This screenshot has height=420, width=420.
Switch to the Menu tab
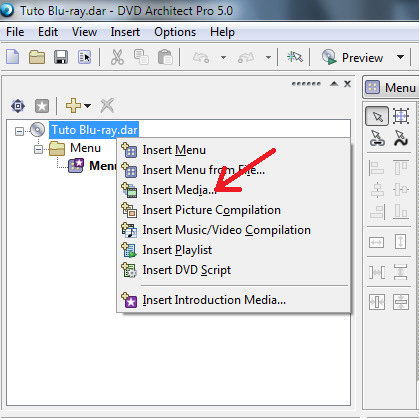tap(391, 88)
